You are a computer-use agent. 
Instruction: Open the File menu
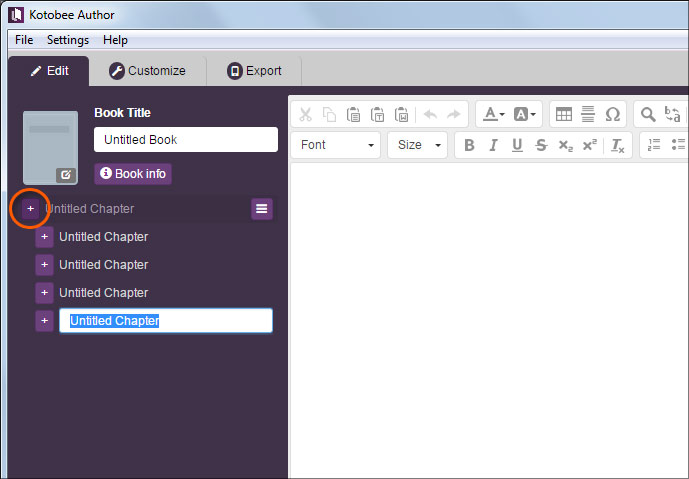coord(24,40)
